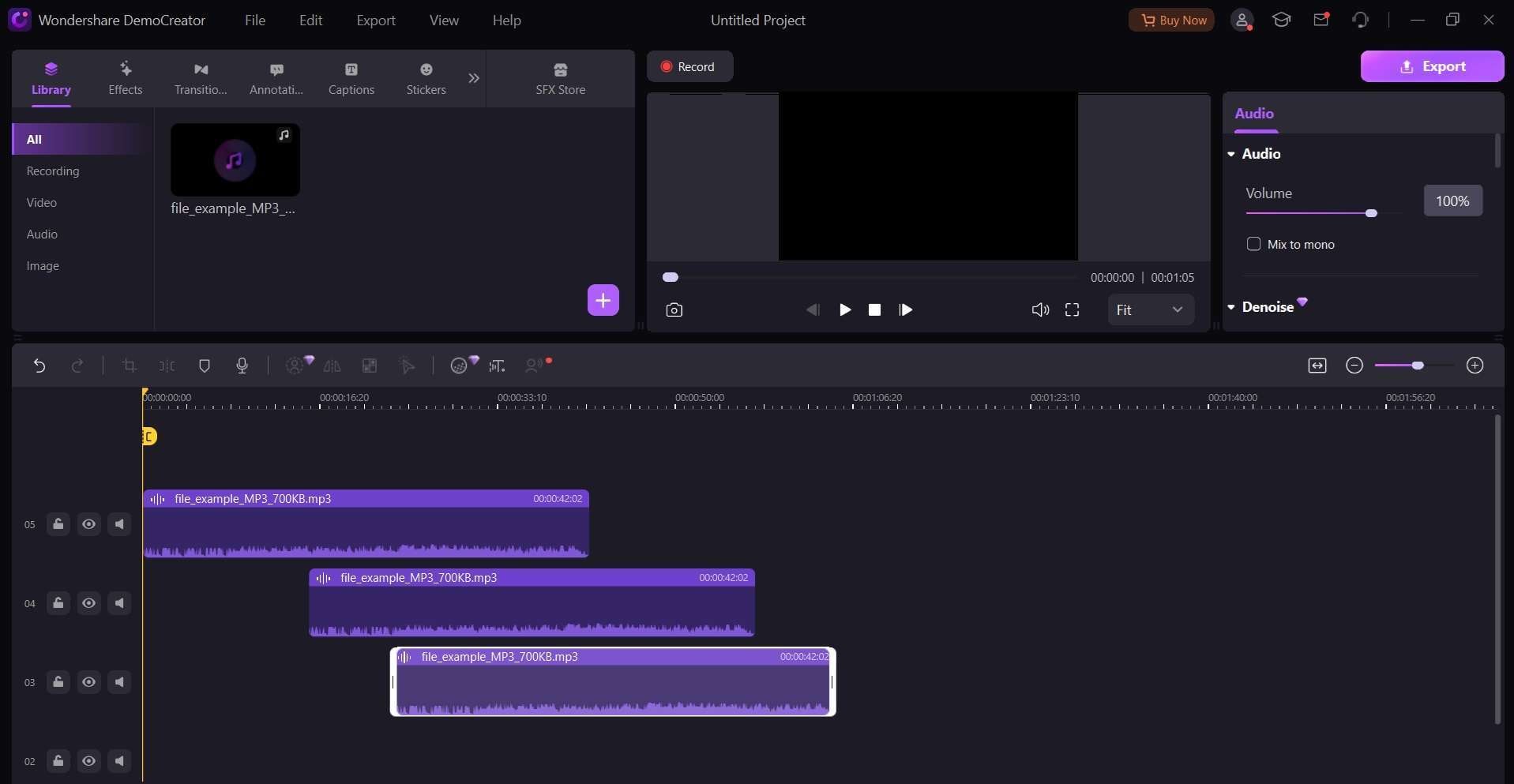The height and width of the screenshot is (784, 1514).
Task: Open the premium voice changer icon
Action: tap(464, 364)
